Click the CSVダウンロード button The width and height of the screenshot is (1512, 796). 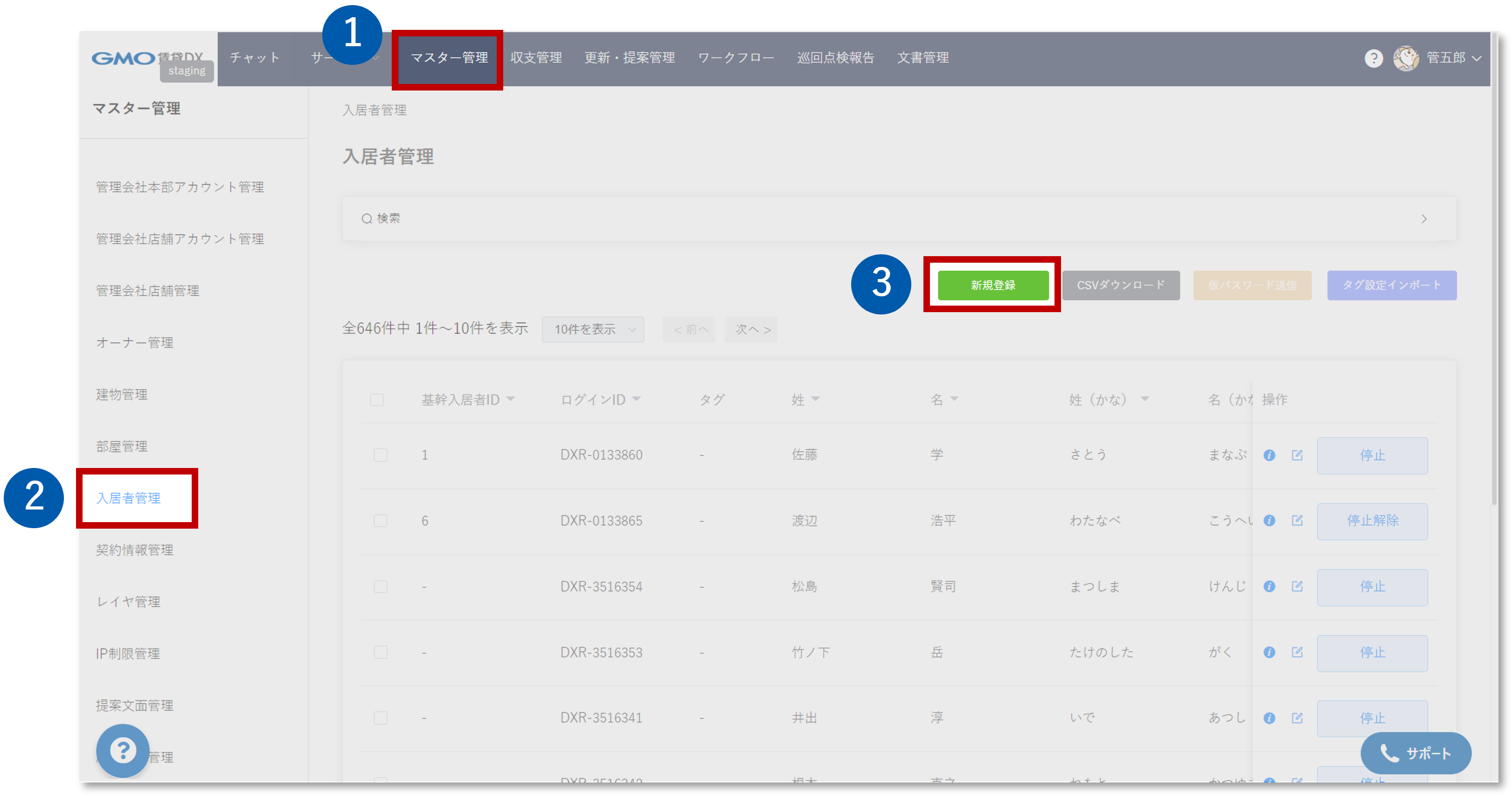click(x=1121, y=285)
